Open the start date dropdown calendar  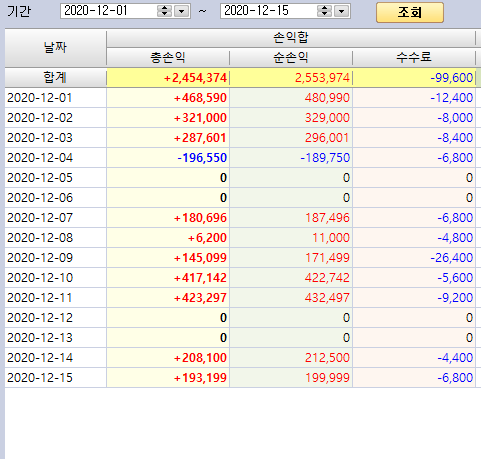(x=182, y=11)
